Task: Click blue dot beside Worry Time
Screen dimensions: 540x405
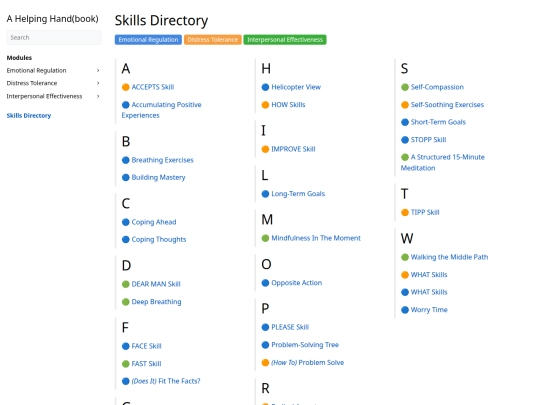Action: [405, 310]
